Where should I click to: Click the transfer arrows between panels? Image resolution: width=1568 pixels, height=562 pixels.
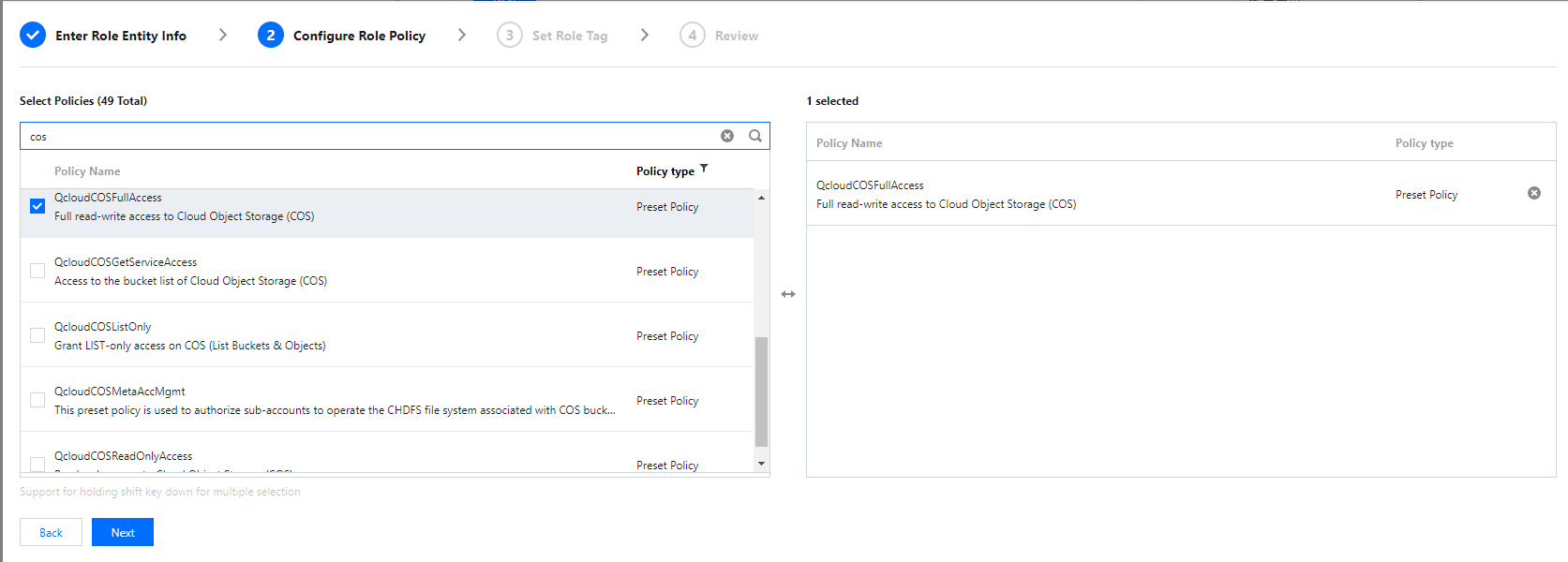point(788,294)
